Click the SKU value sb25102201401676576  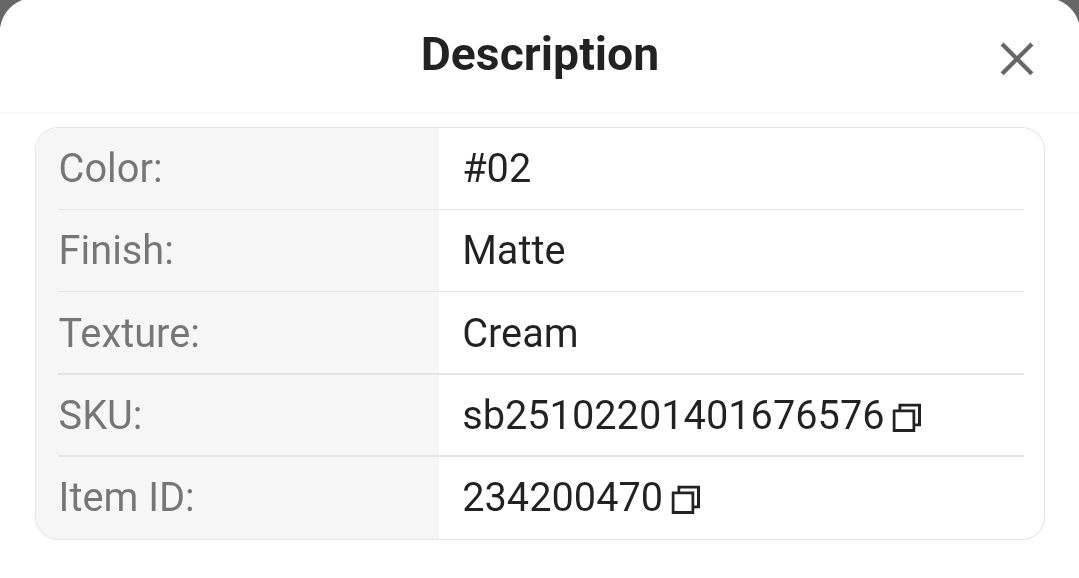673,416
